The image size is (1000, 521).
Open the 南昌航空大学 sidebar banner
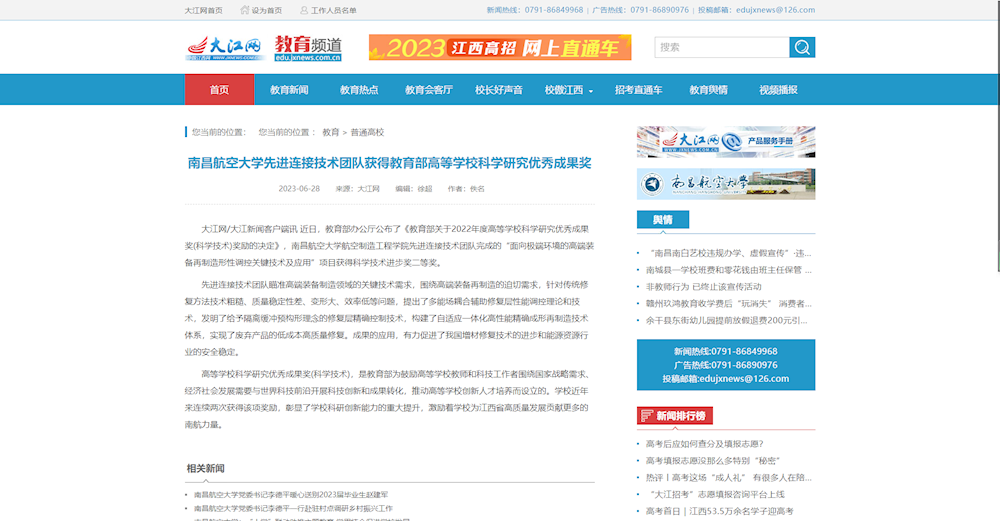(725, 184)
